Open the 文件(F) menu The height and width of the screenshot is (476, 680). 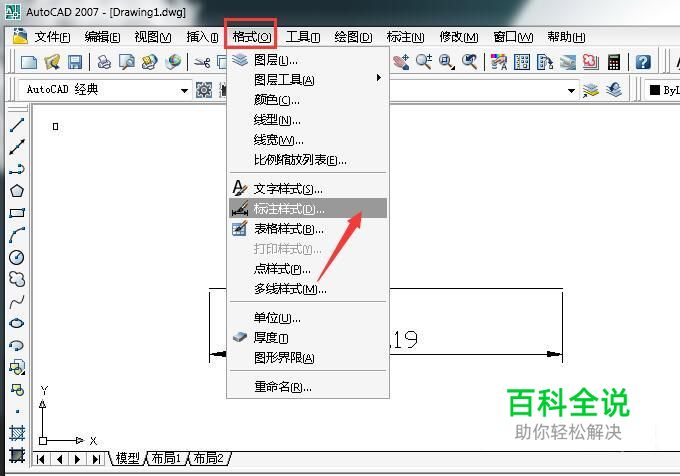pyautogui.click(x=52, y=37)
